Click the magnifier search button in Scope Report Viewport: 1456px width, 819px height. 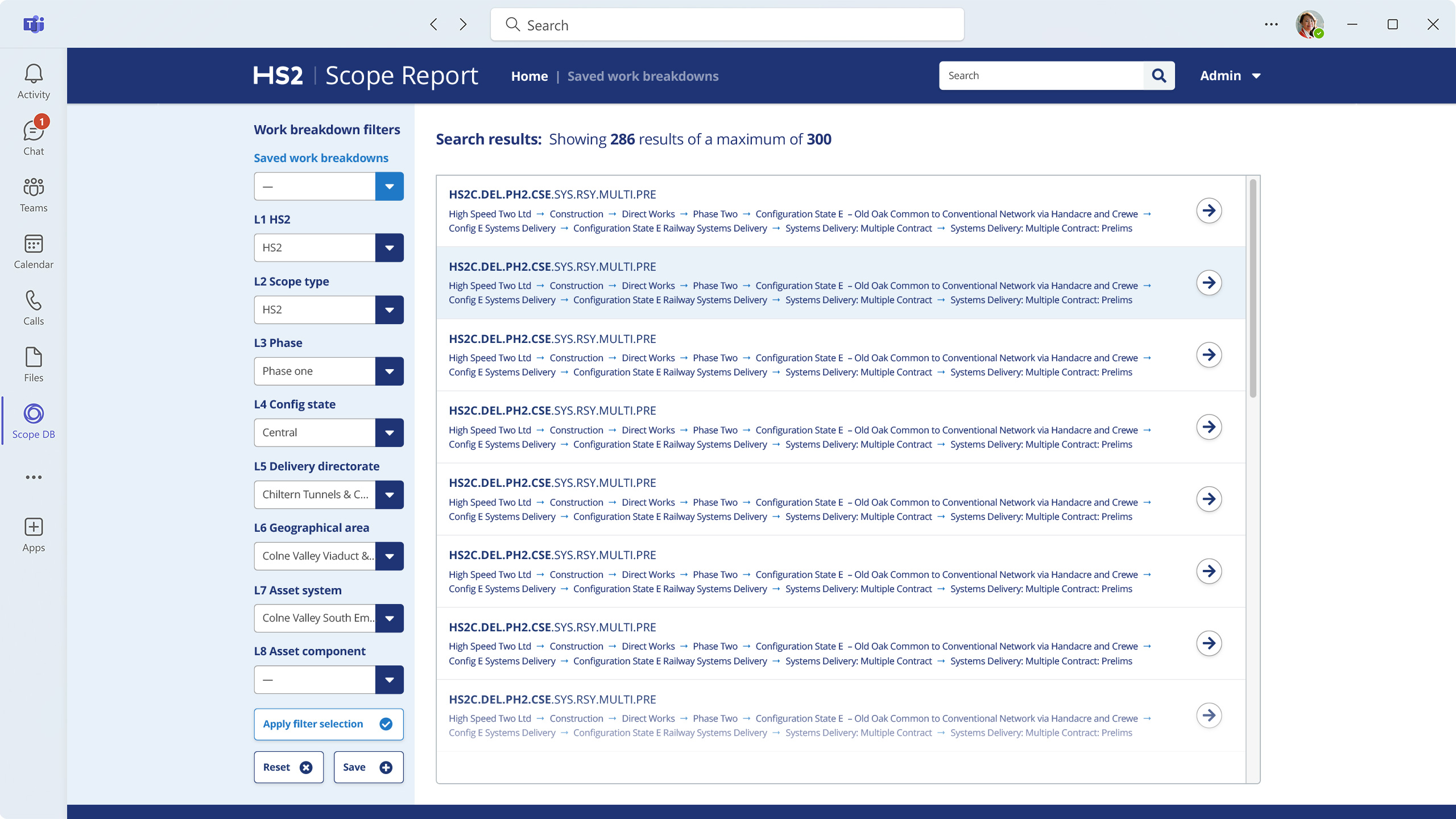click(x=1159, y=76)
